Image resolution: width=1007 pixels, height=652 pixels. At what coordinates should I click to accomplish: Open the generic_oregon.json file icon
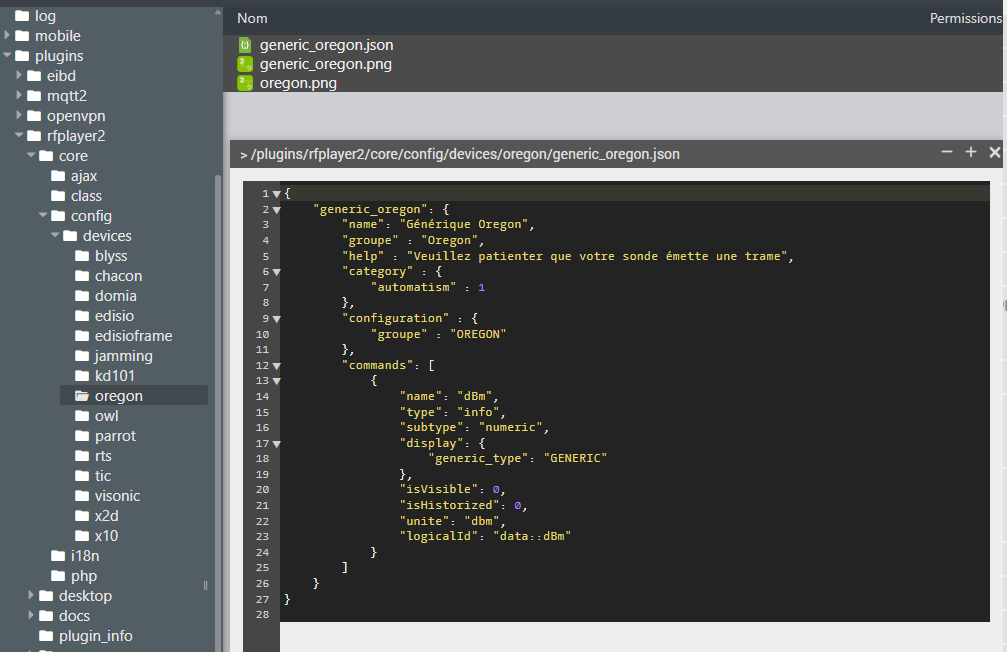tap(245, 45)
